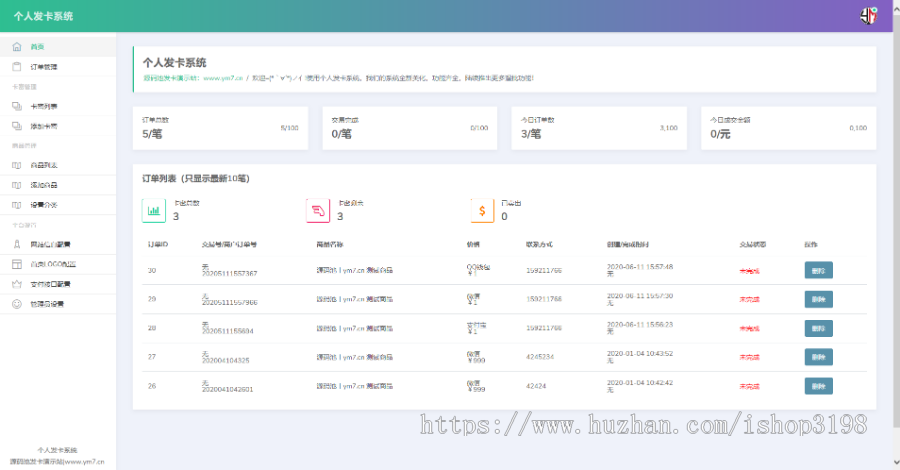Click the red status in order 30 row

750,271
